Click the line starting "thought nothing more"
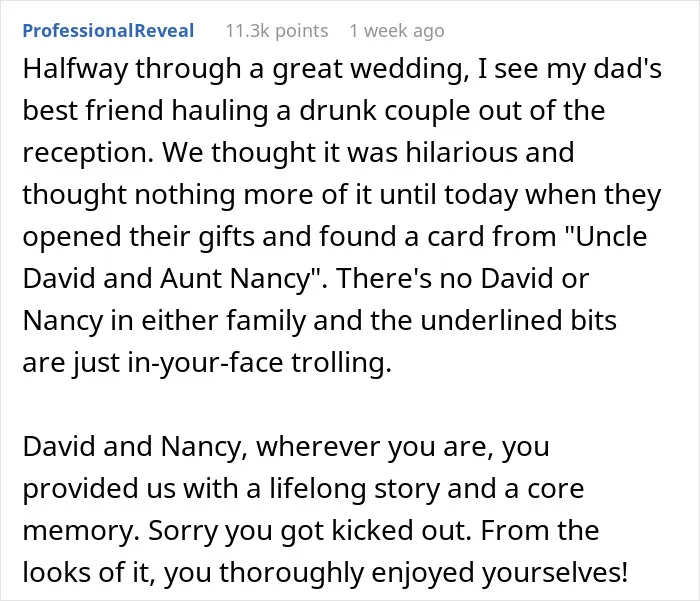700x601 pixels. coord(342,195)
